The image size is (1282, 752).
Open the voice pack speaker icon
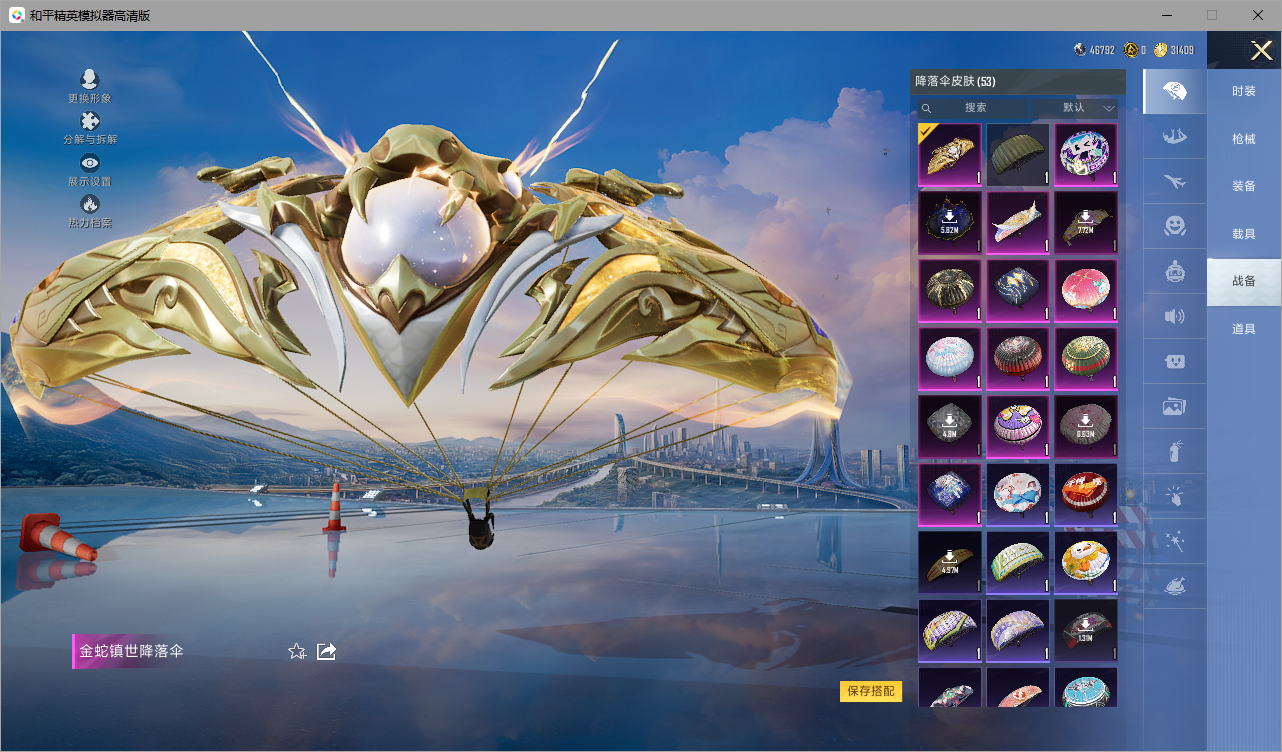click(x=1174, y=316)
